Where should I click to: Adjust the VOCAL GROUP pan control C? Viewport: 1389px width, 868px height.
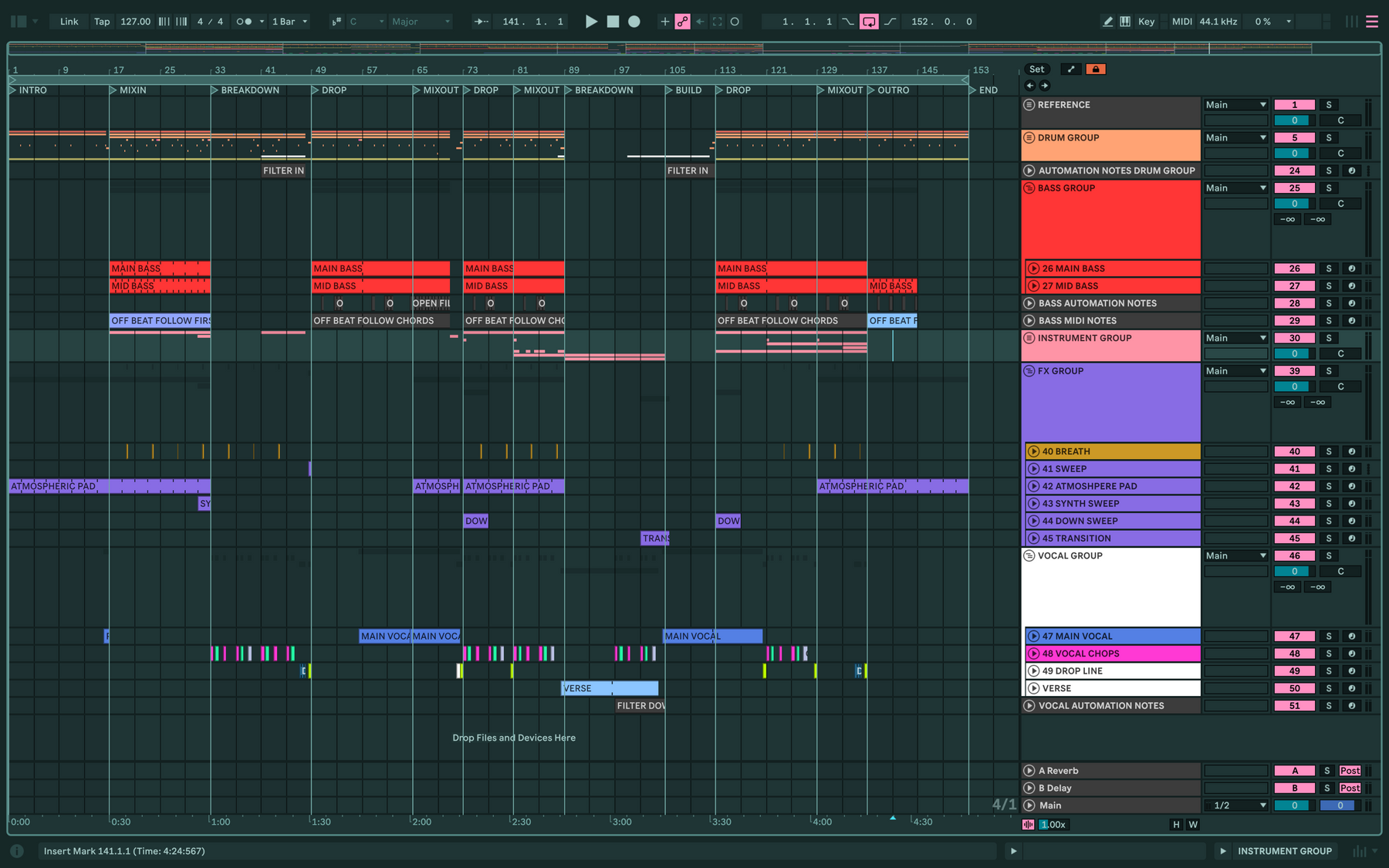click(x=1340, y=572)
